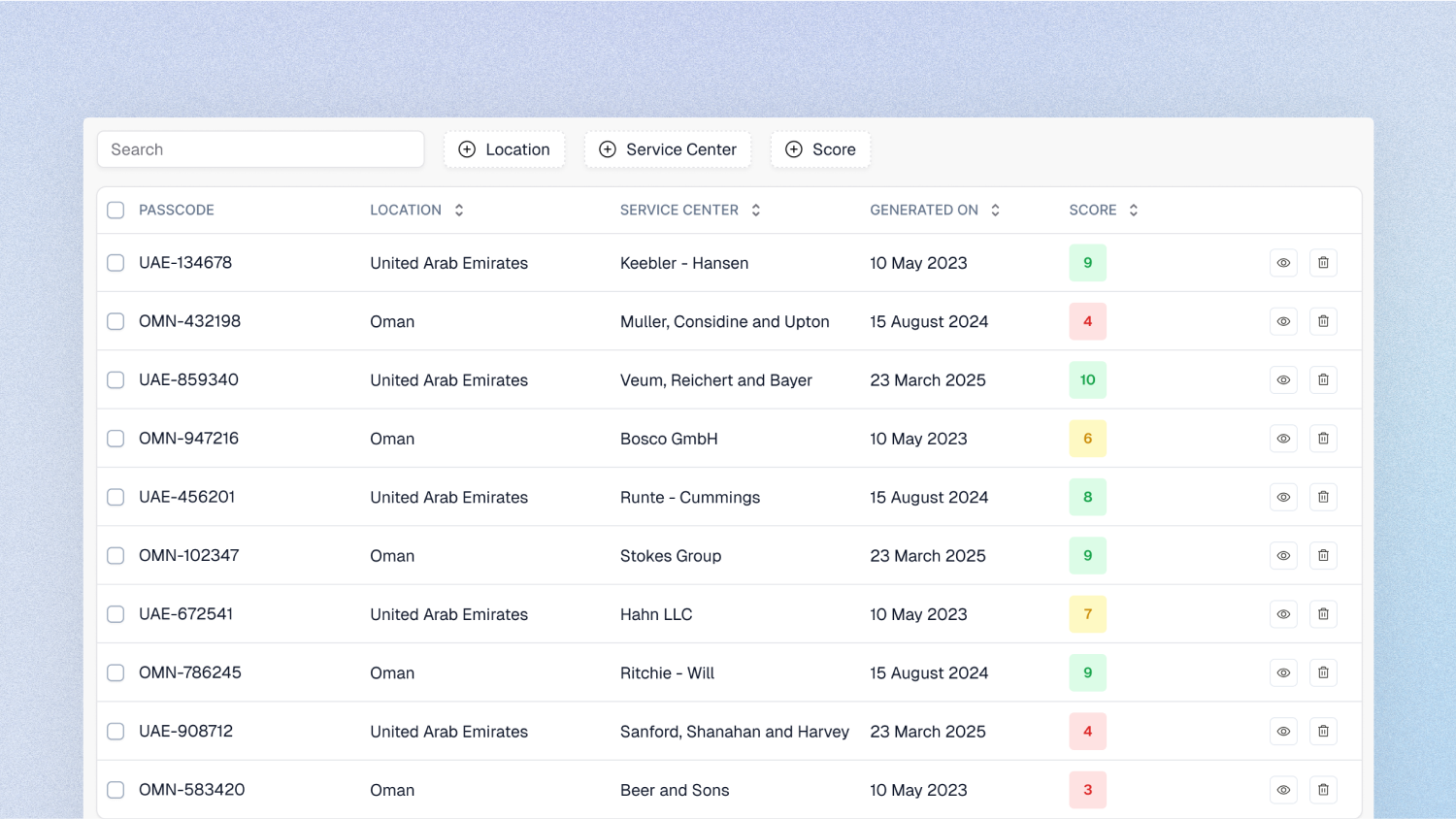The image size is (1456, 819).
Task: Click the green score badge 10
Action: (x=1087, y=380)
